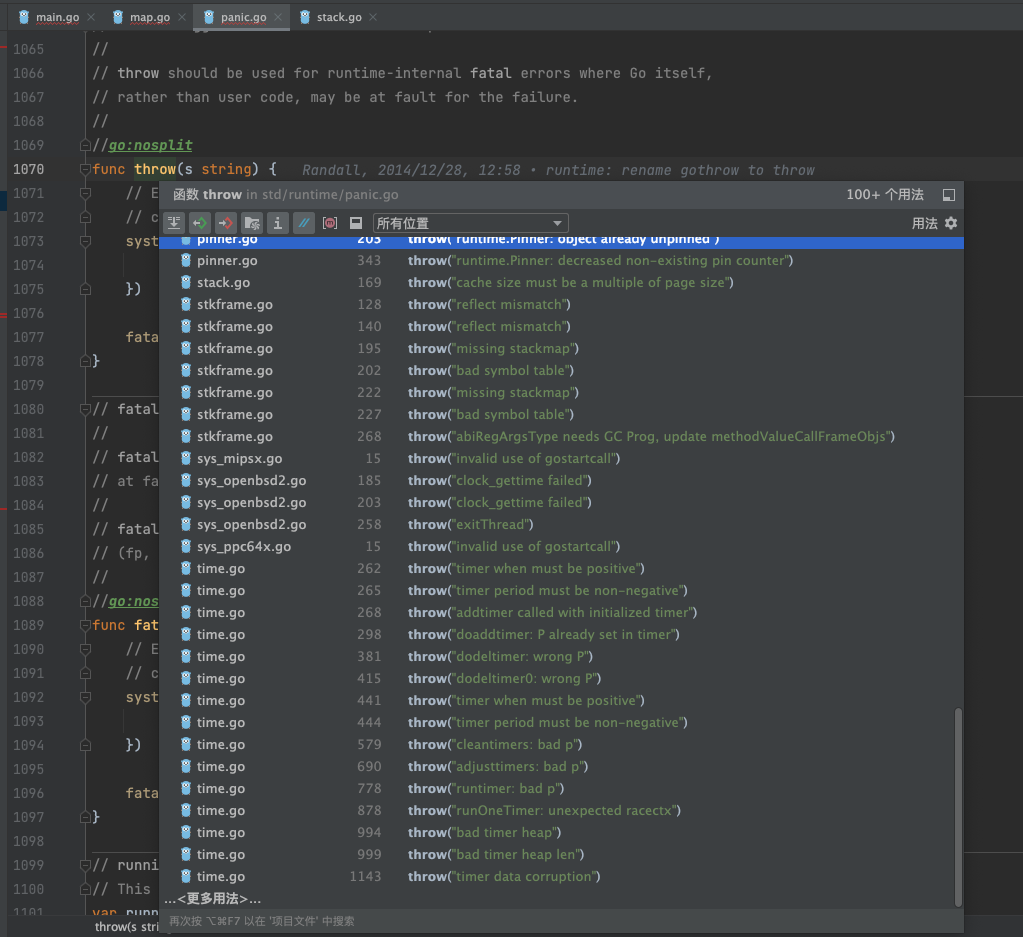This screenshot has height=937, width=1023.
Task: Click the usages popup vertical scrollbar
Action: click(958, 807)
